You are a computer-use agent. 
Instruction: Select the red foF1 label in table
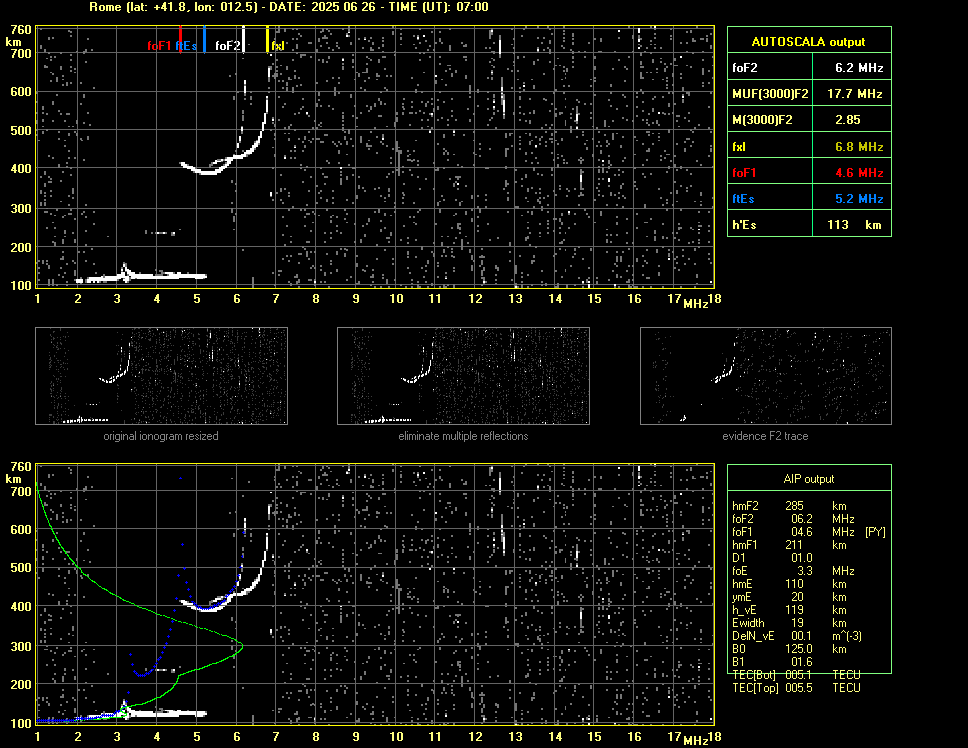pos(744,173)
